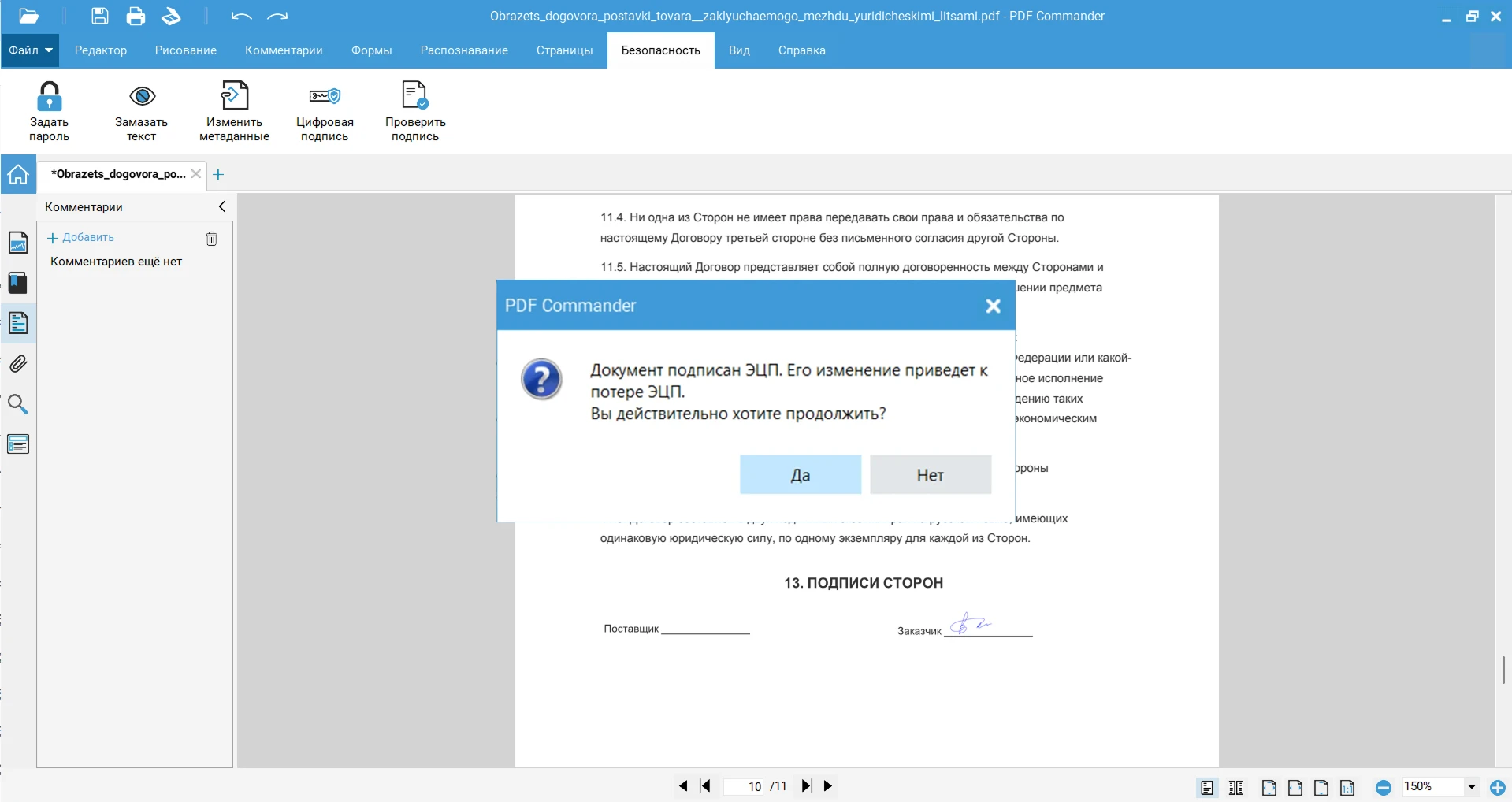
Task: Click the Set Password lock icon
Action: coord(49,97)
